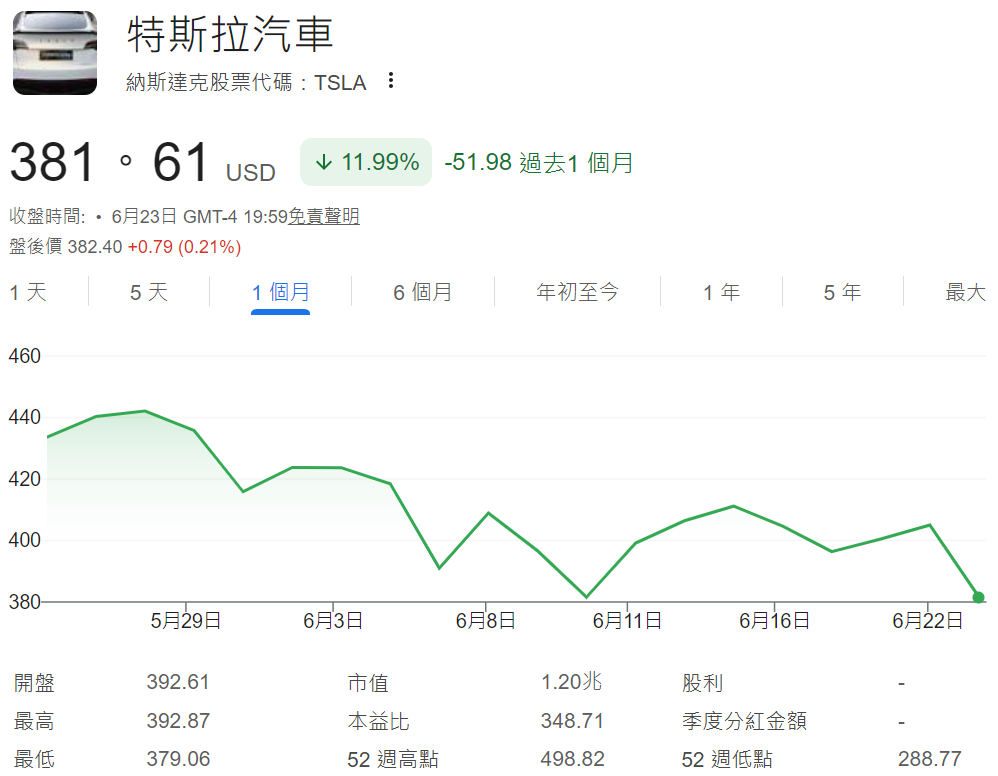This screenshot has height=776, width=998.
Task: Show the 年初至今 chart range
Action: pyautogui.click(x=577, y=292)
